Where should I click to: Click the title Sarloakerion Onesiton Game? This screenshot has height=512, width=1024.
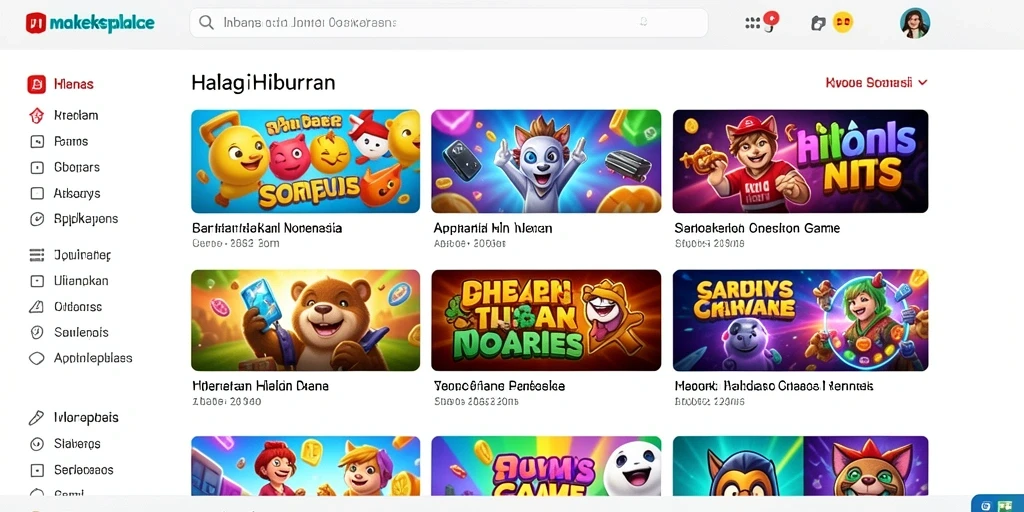(x=757, y=229)
